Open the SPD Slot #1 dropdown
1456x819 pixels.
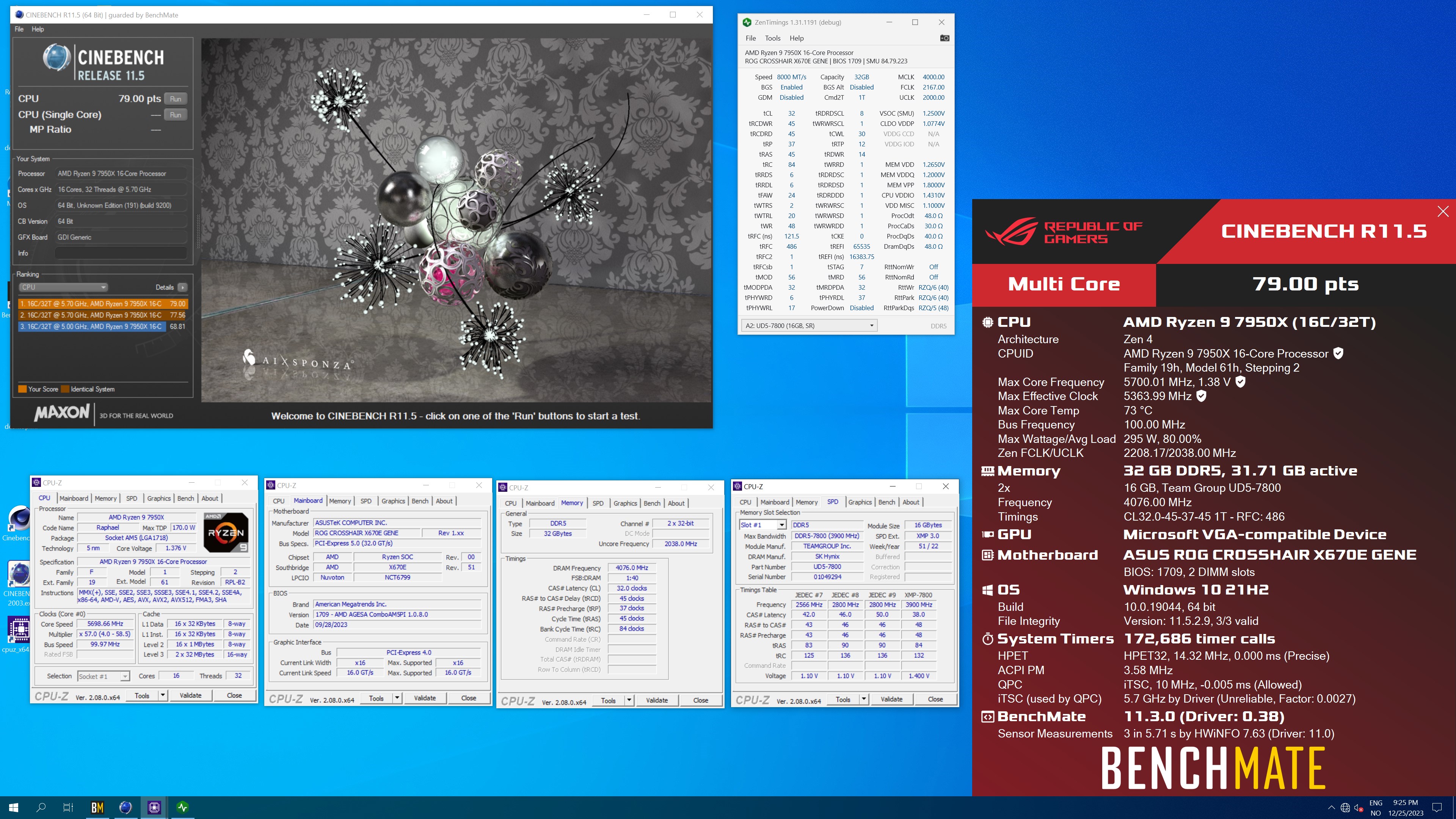[763, 525]
